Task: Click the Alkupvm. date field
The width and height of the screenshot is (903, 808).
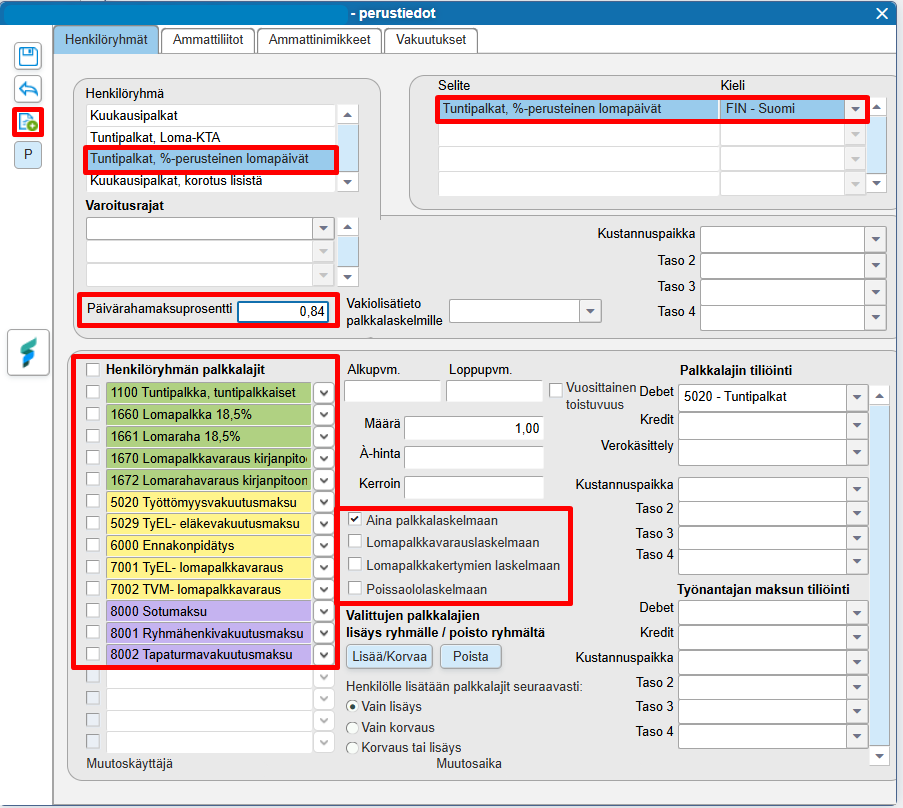Action: (x=392, y=391)
